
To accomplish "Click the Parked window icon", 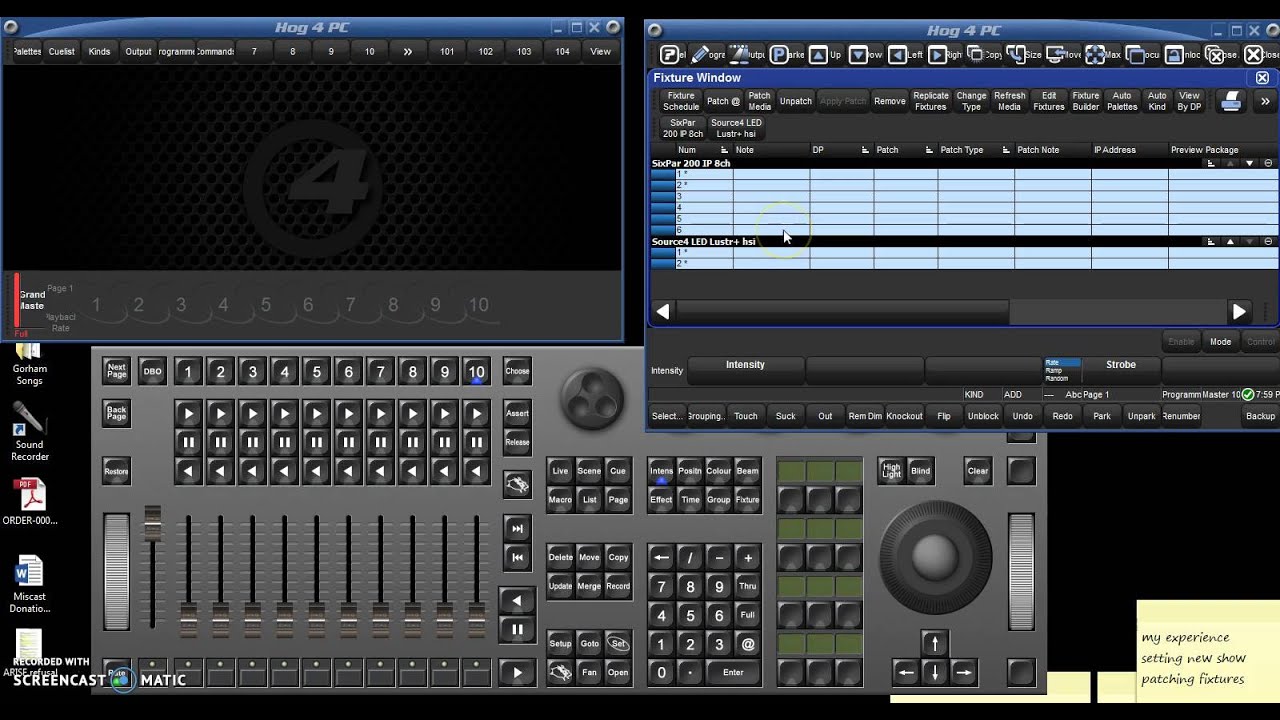I will [x=779, y=55].
